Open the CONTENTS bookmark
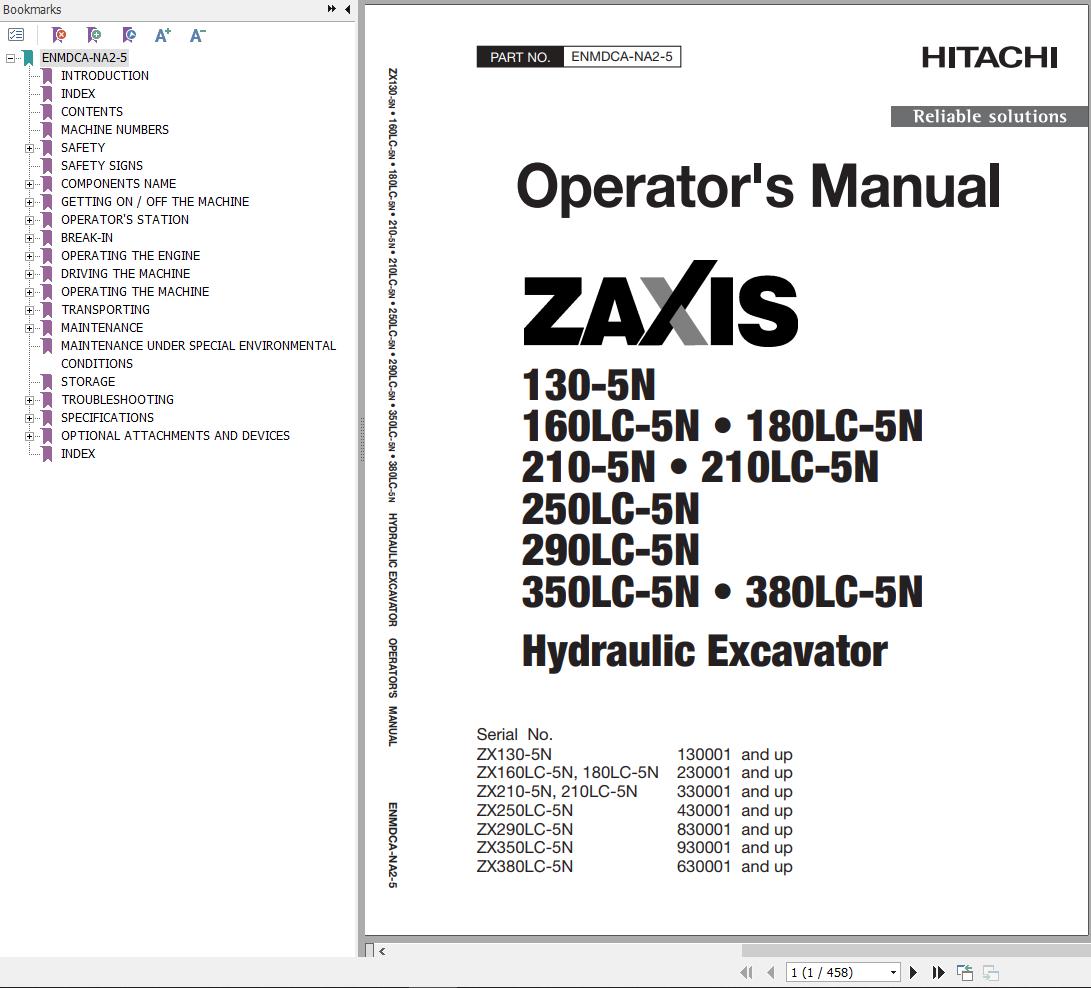This screenshot has height=988, width=1091. click(92, 111)
